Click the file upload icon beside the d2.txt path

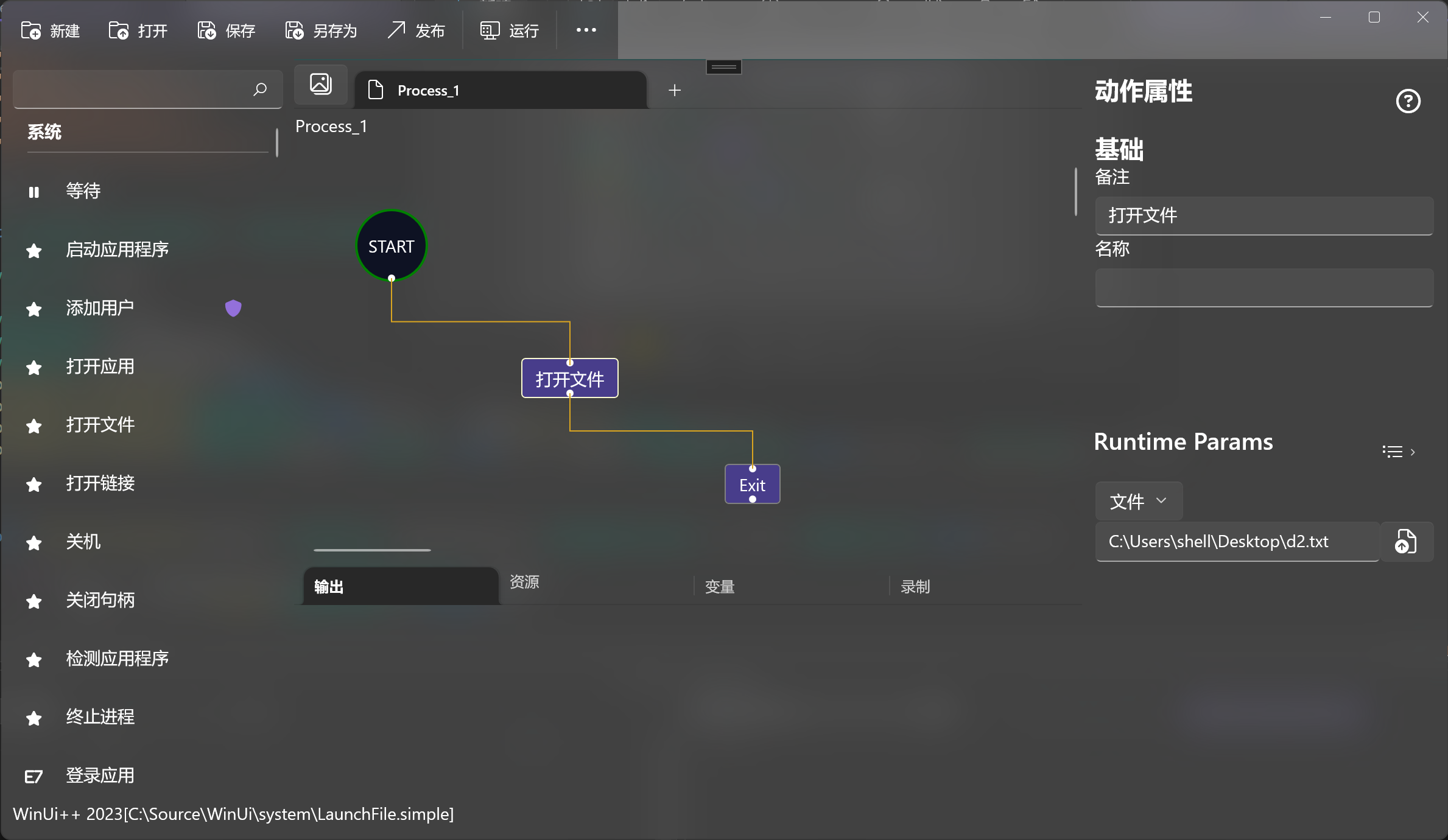tap(1406, 541)
